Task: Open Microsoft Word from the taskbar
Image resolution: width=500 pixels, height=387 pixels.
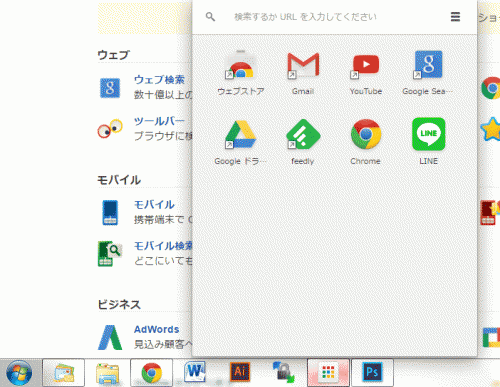Action: (x=195, y=371)
